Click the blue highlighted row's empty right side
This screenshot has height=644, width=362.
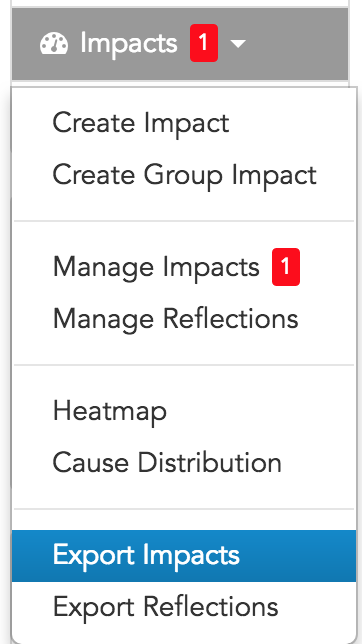point(300,556)
